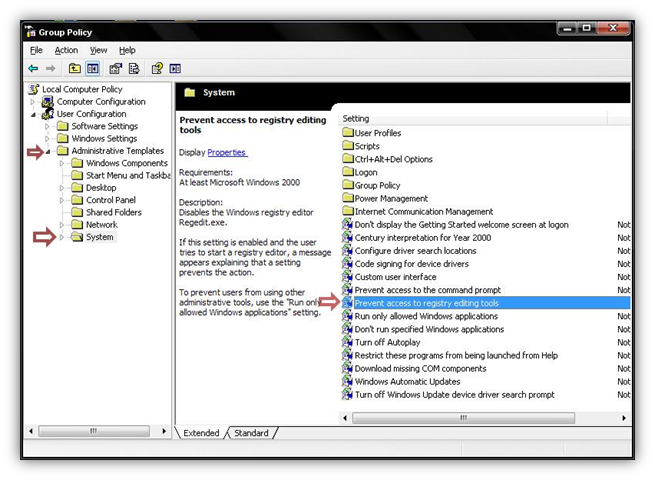
Task: Open the Properties toolbar icon
Action: point(115,68)
